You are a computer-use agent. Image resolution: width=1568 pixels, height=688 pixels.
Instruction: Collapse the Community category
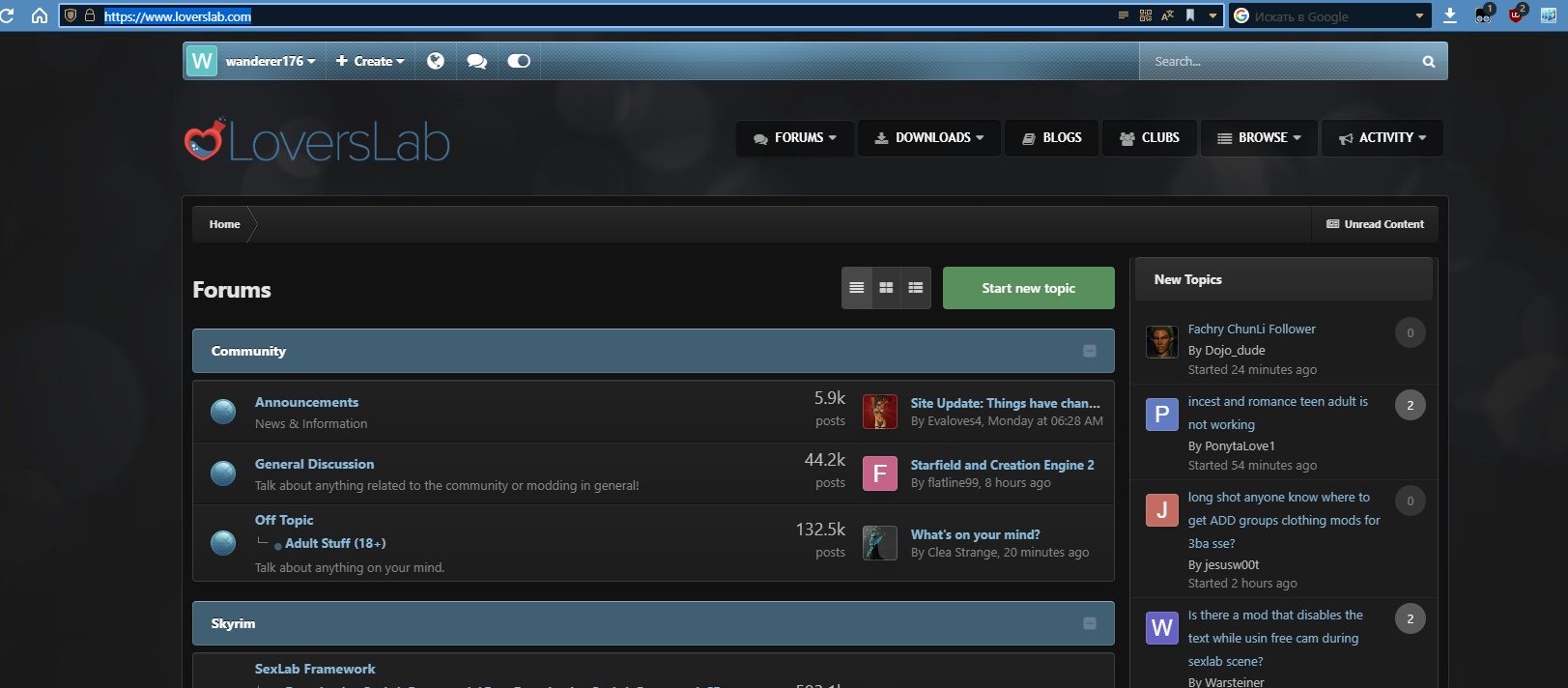pyautogui.click(x=1089, y=351)
